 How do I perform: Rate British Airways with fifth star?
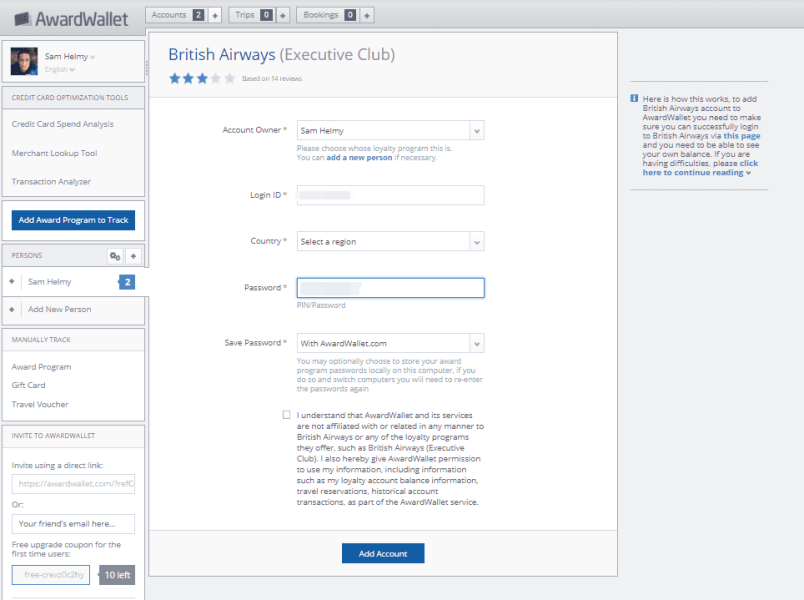tap(230, 78)
